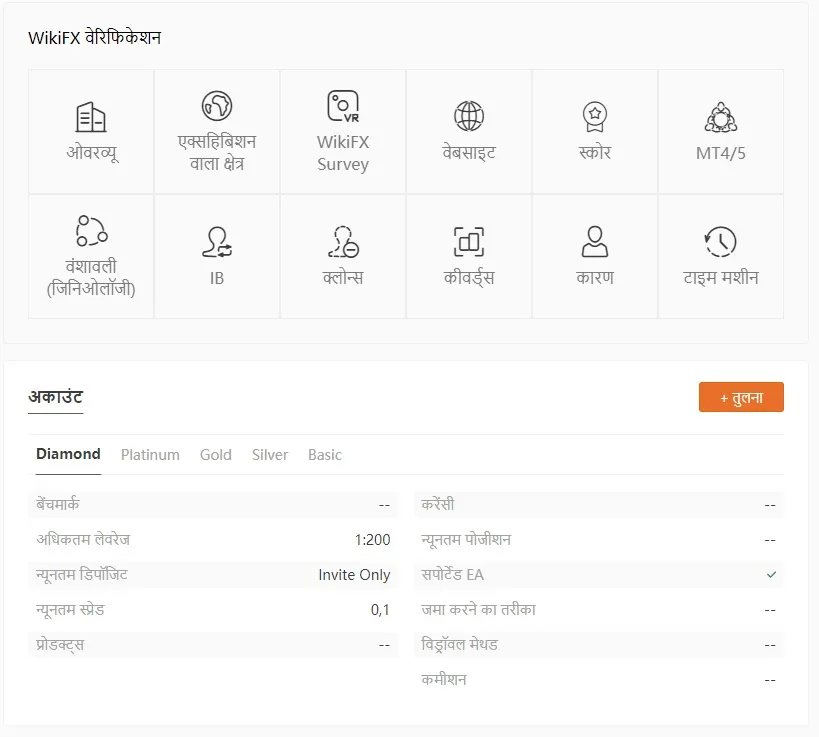Click the स्कोर tile label text
The image size is (819, 737).
click(595, 153)
